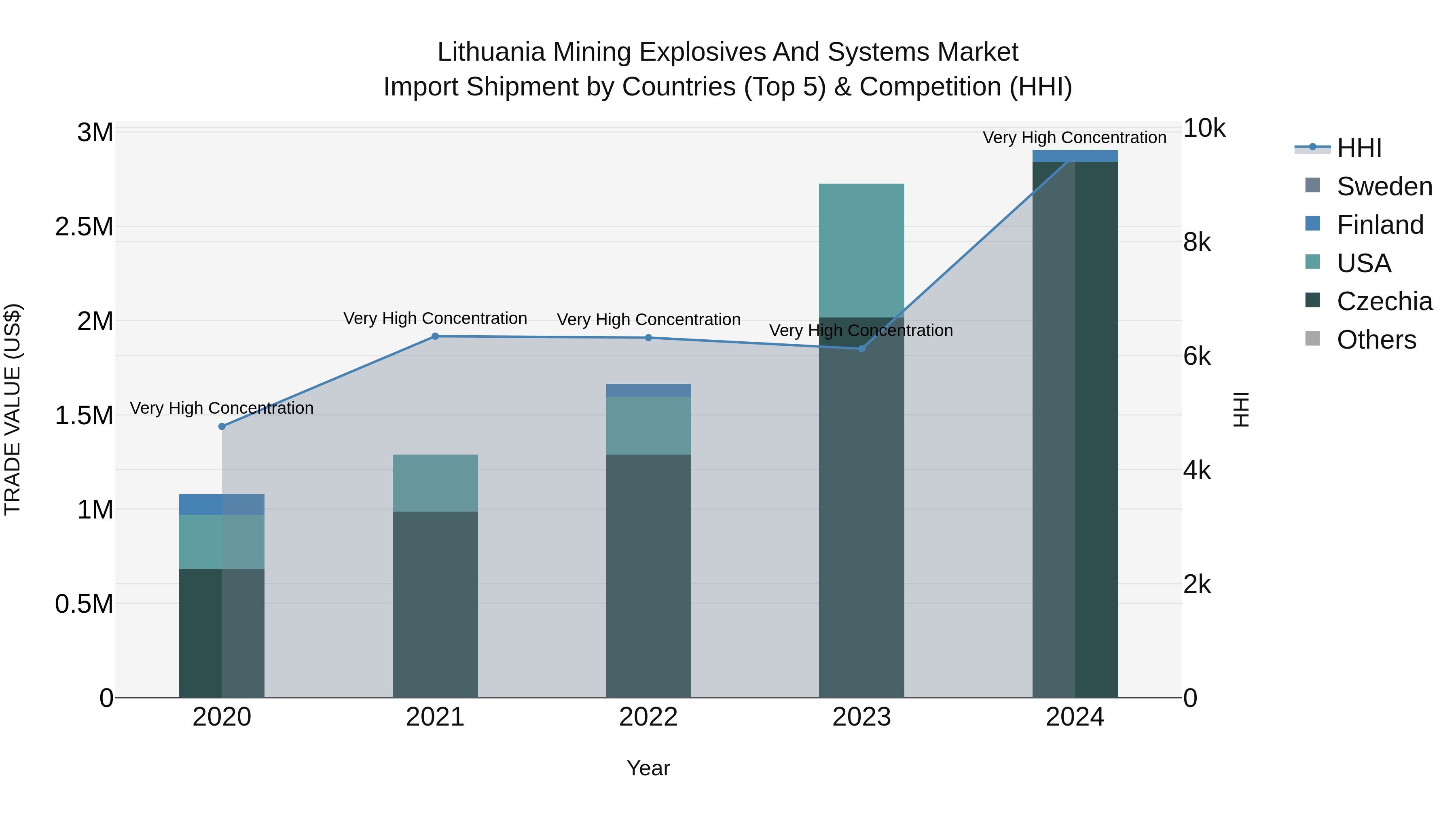Click the Import Shipment by Countries subtitle
Viewport: 1456px width, 819px height.
[728, 87]
